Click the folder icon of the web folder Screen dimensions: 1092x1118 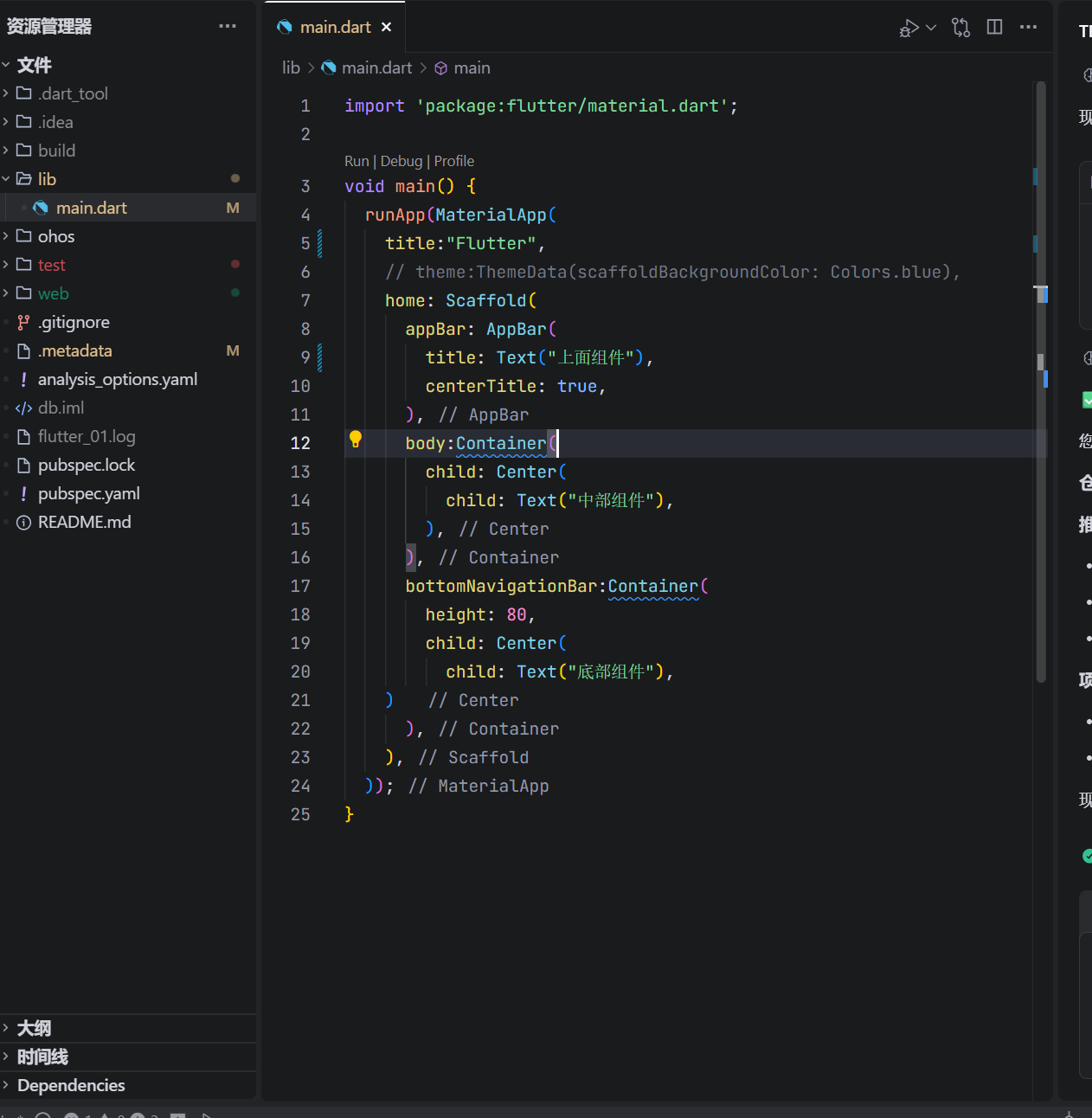point(23,292)
